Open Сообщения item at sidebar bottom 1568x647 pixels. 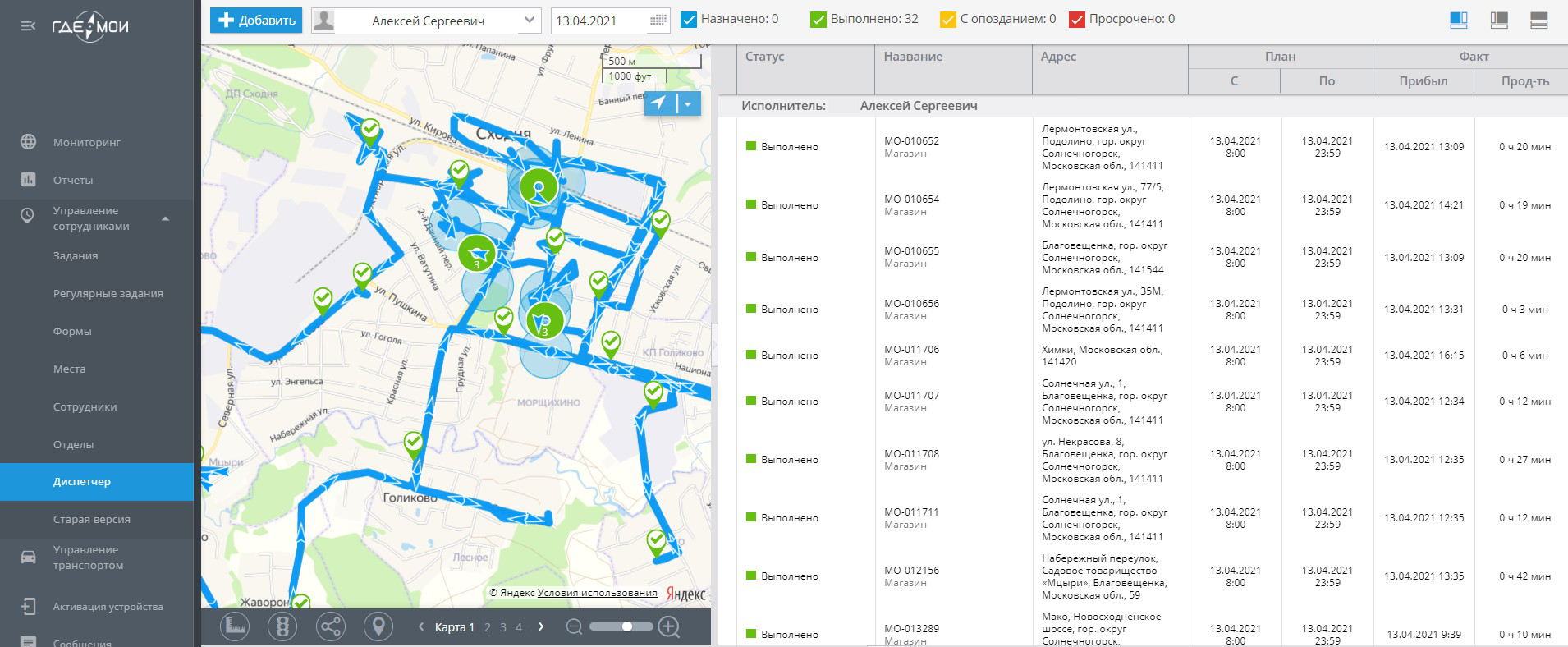tap(82, 642)
